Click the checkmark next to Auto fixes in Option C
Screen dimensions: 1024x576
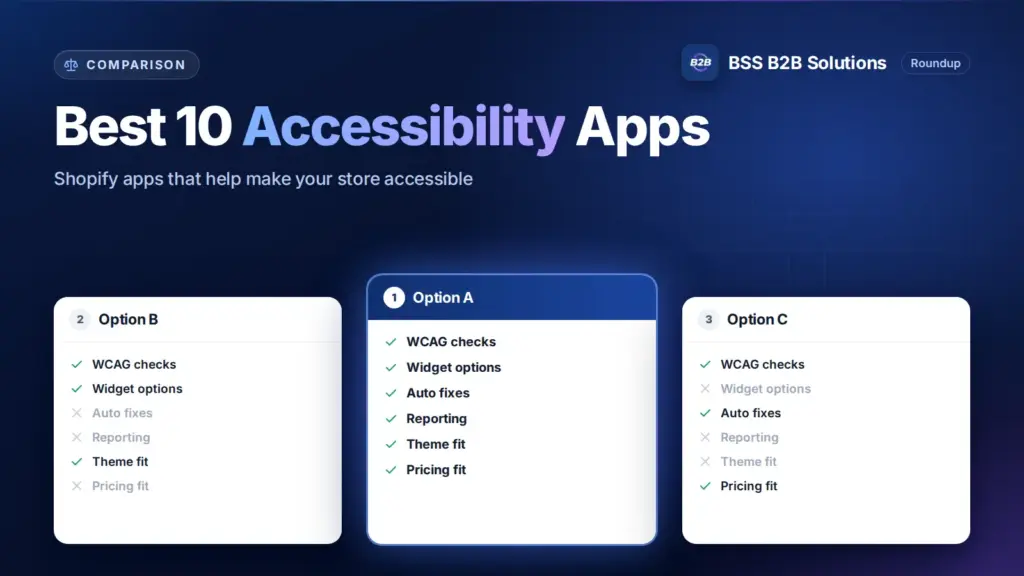[x=705, y=413]
